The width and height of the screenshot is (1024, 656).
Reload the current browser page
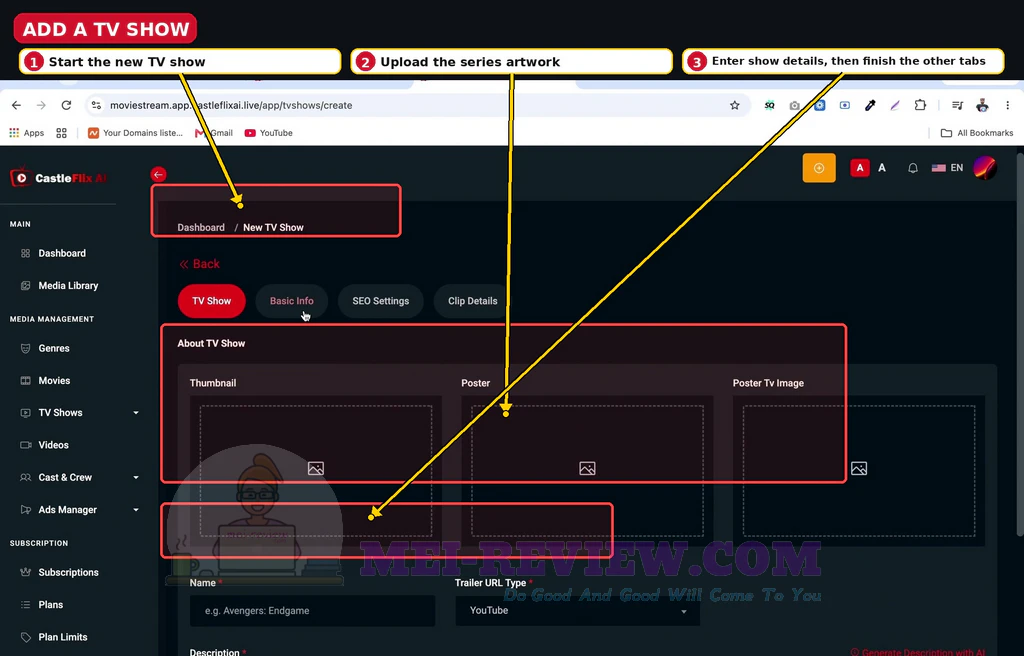tap(66, 105)
